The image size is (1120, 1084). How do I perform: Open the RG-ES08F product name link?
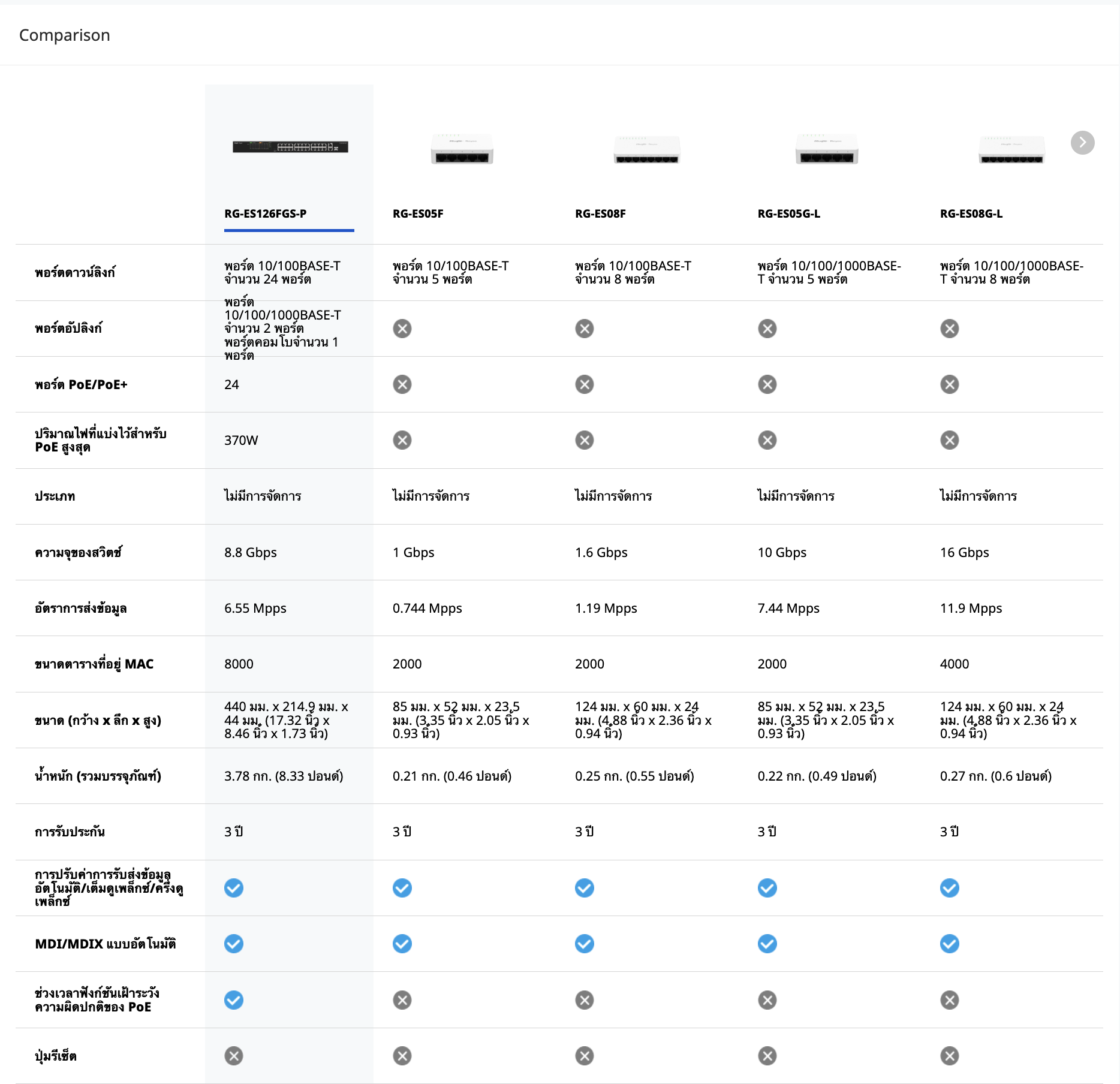[600, 213]
